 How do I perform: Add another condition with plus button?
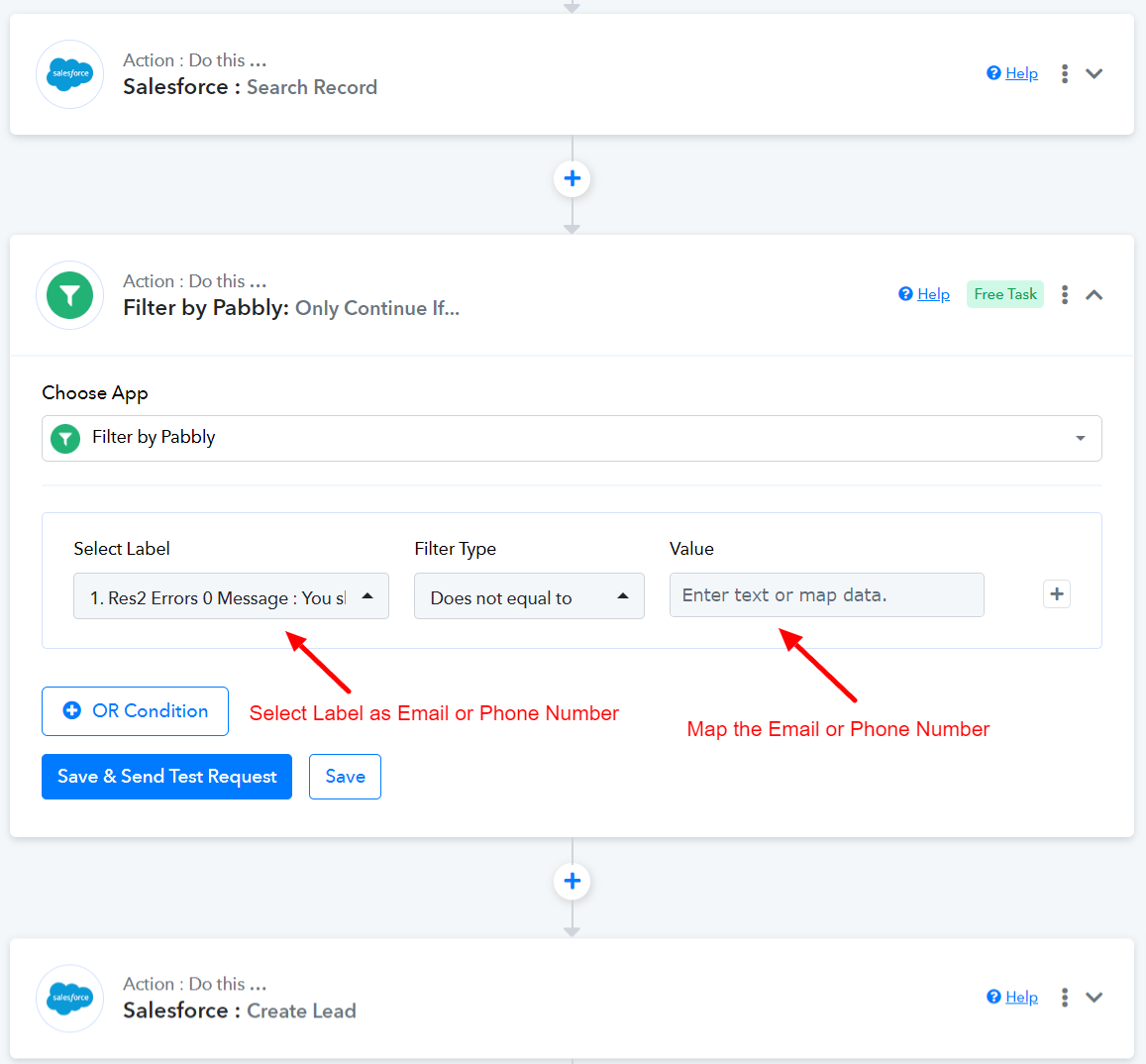pyautogui.click(x=1056, y=594)
